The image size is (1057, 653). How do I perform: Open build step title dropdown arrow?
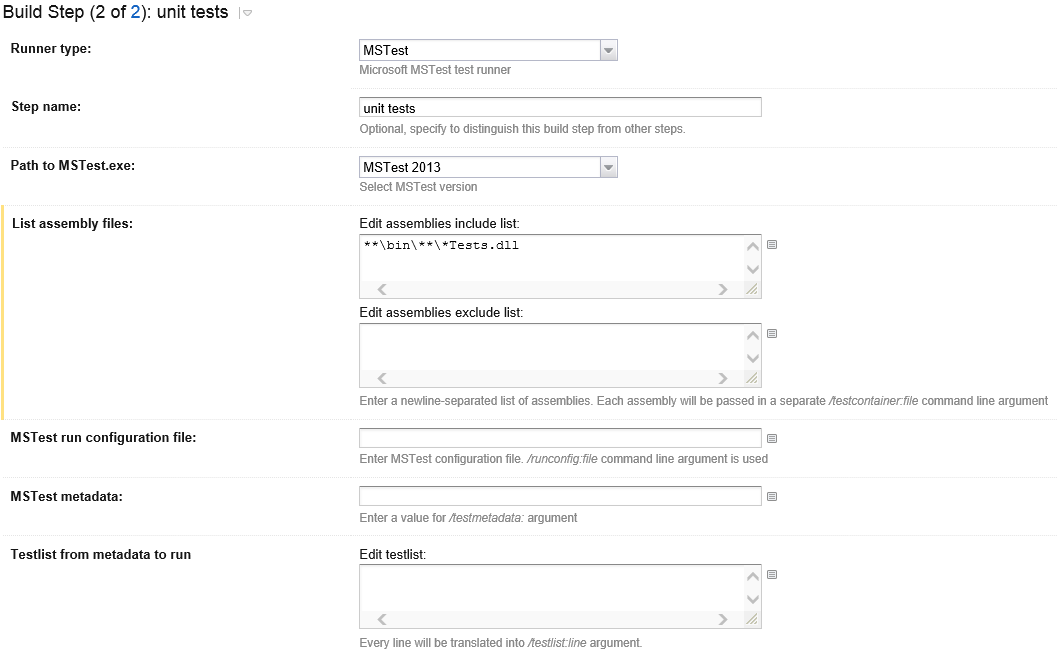coord(247,13)
